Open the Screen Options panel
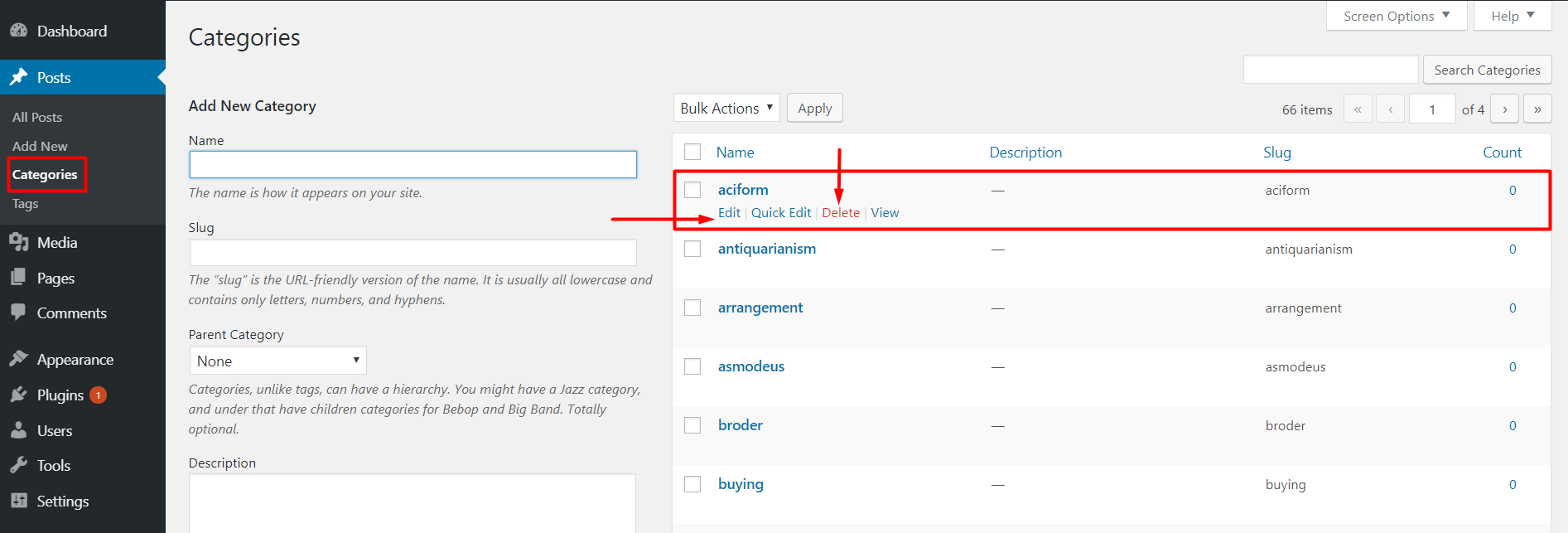 point(1396,15)
